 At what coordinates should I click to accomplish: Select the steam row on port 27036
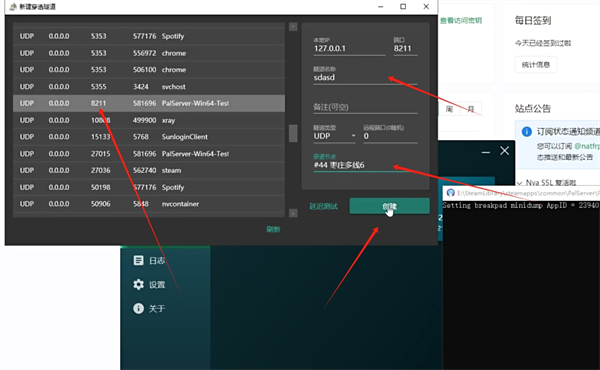pos(149,170)
